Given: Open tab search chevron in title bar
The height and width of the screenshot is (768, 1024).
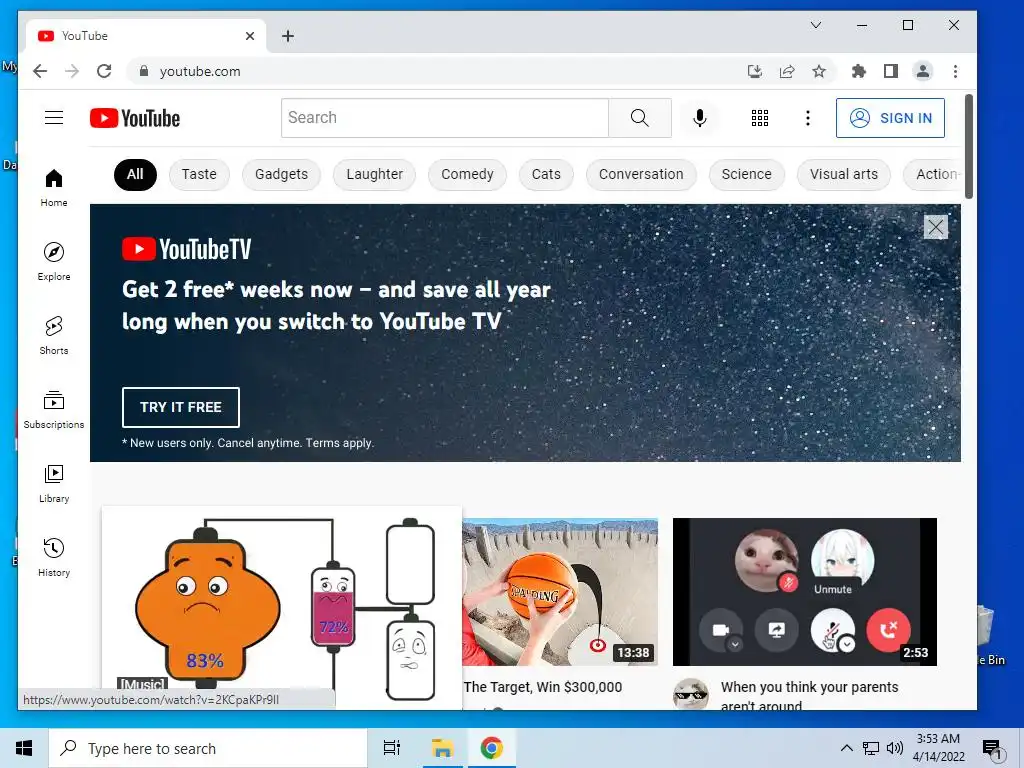Looking at the screenshot, I should pos(816,25).
